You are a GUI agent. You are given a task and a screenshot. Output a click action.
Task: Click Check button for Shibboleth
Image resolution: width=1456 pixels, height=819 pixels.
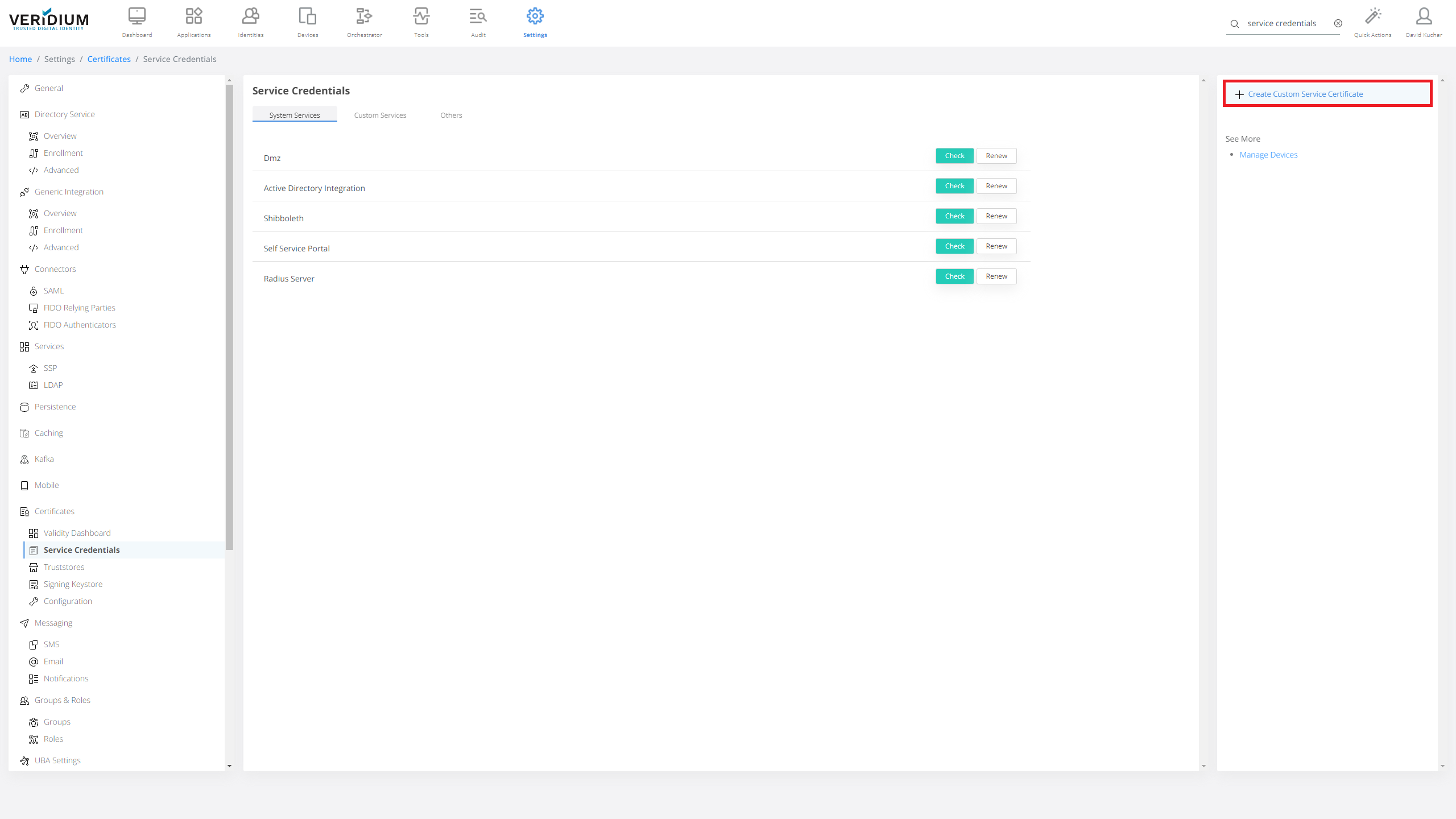pos(954,216)
